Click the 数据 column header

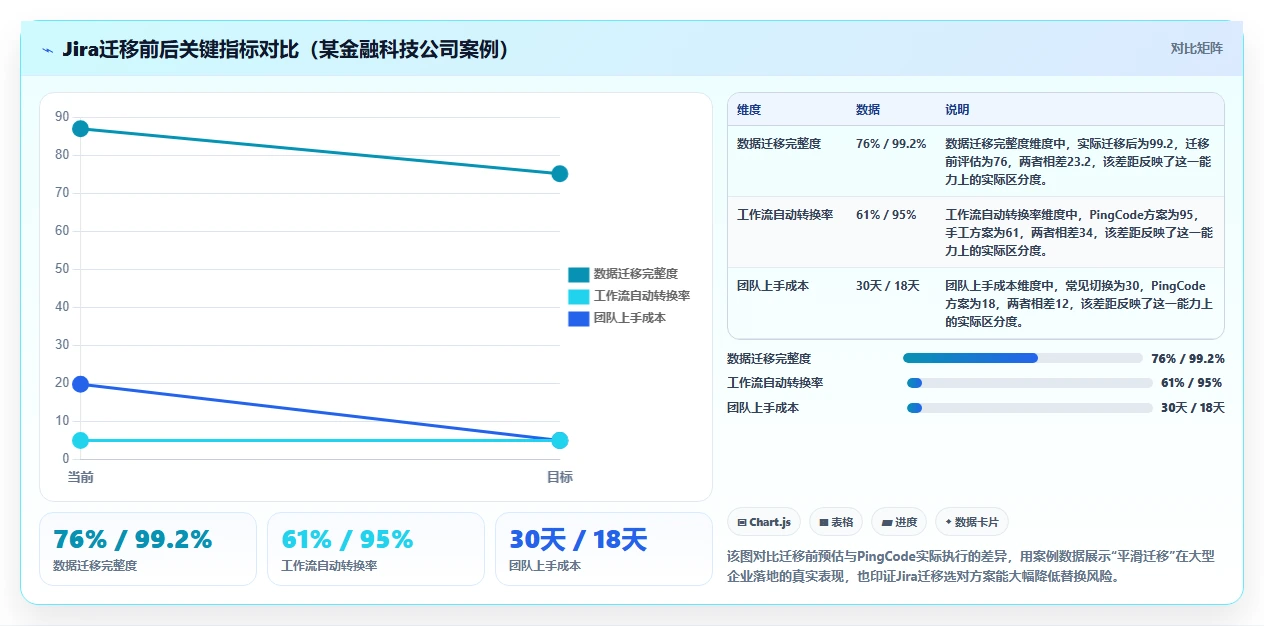click(868, 110)
